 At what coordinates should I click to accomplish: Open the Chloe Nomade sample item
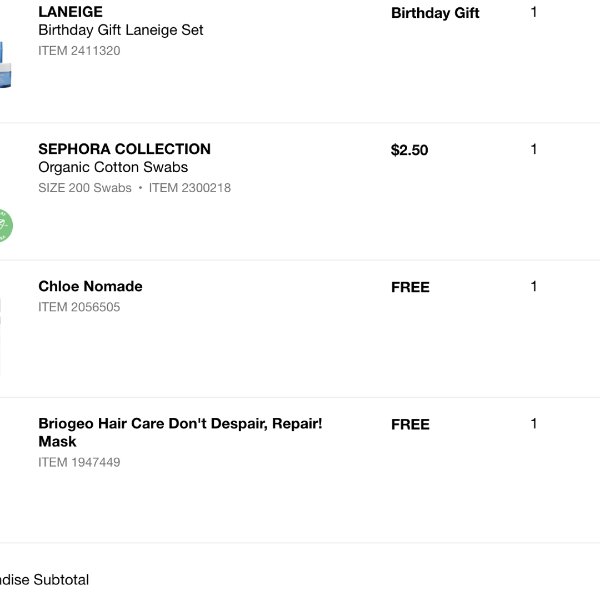90,286
